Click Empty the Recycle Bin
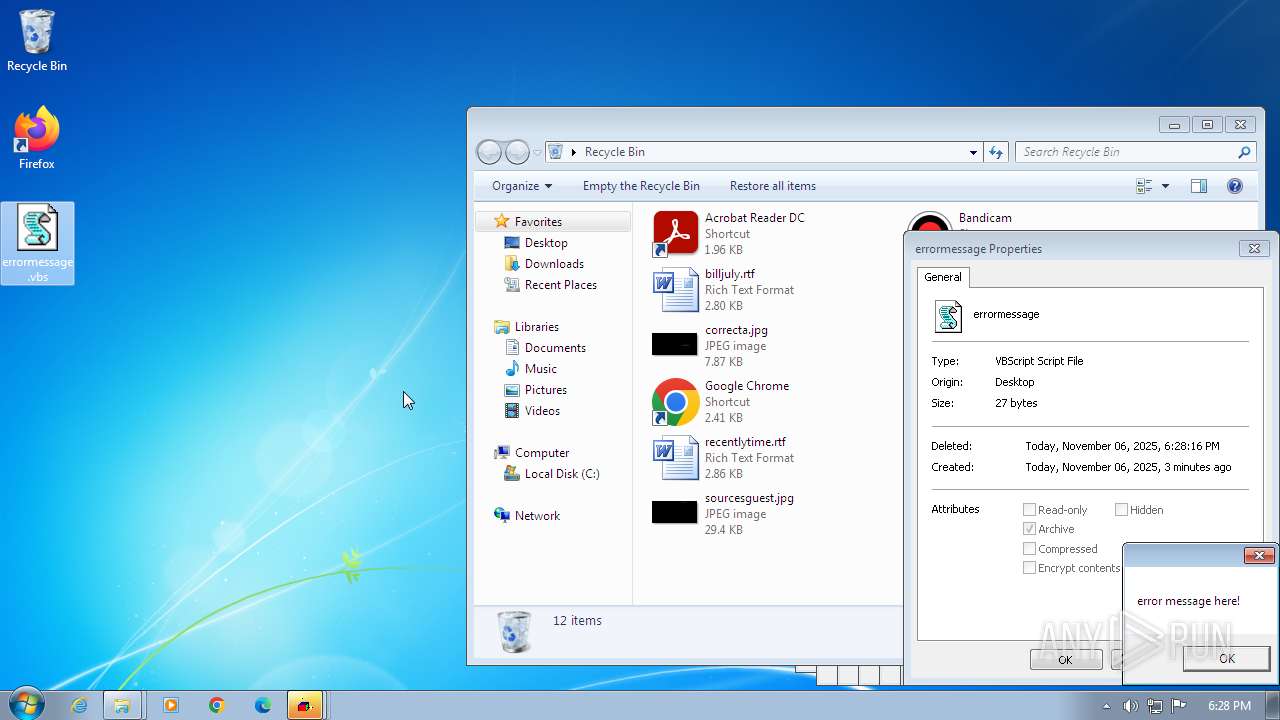The width and height of the screenshot is (1280, 720). tap(641, 186)
